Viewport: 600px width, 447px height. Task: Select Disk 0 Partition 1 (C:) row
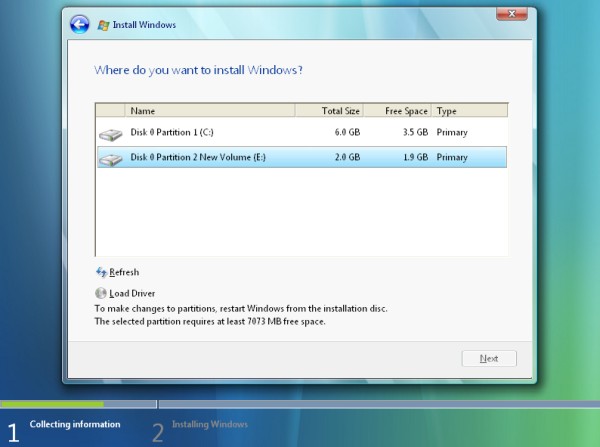coord(302,132)
